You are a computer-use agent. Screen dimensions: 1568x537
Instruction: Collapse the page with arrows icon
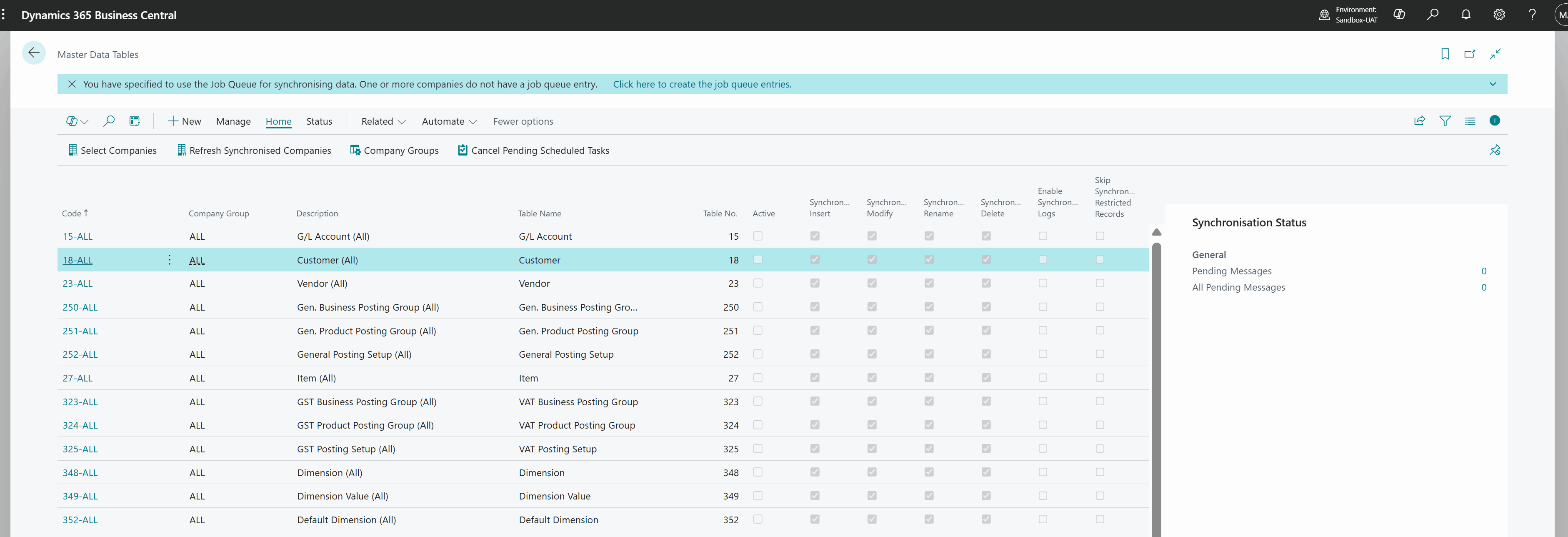(x=1495, y=54)
